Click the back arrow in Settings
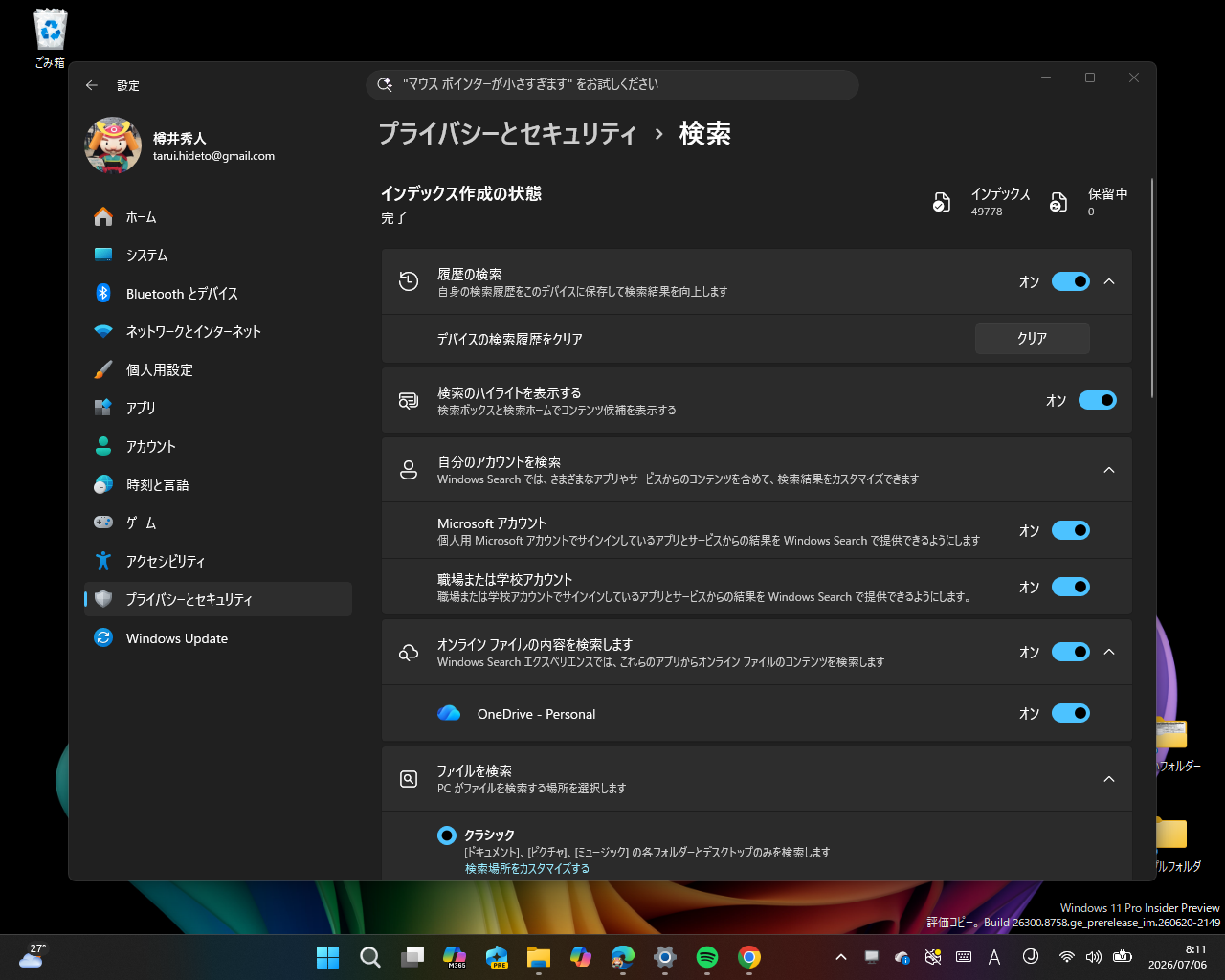The image size is (1225, 980). pos(92,85)
